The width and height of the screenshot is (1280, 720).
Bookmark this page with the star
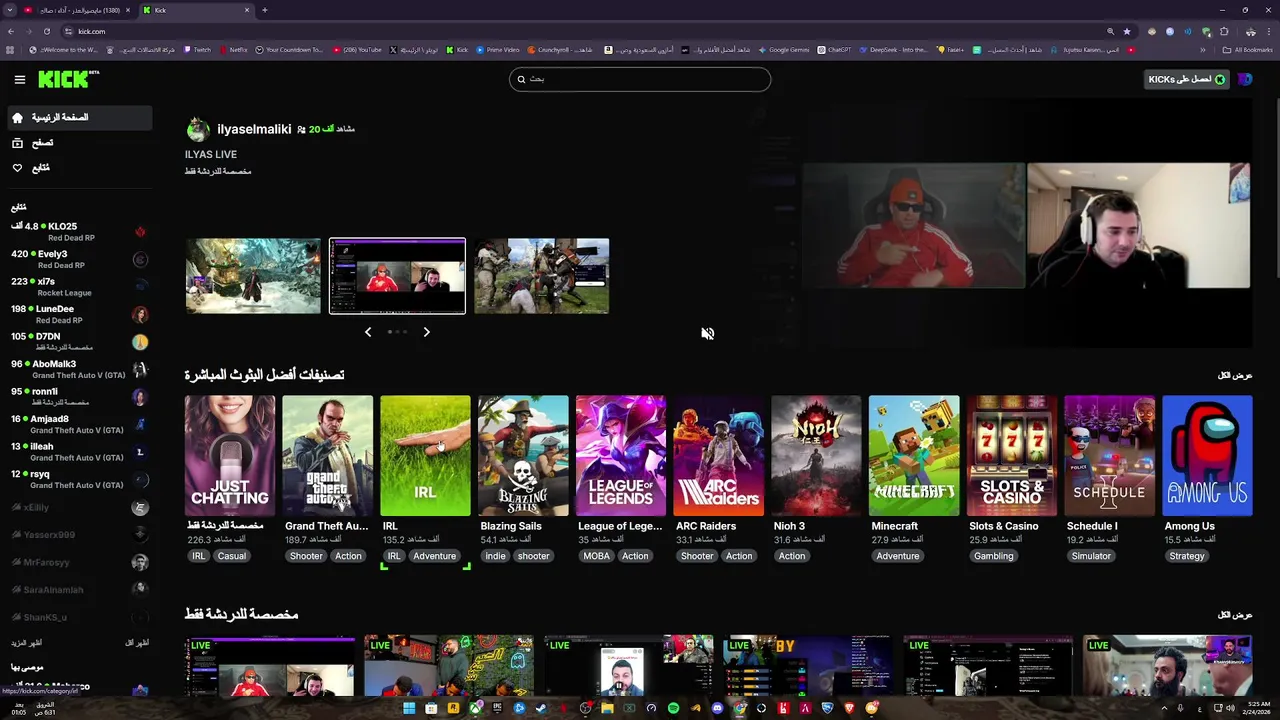click(x=1127, y=31)
